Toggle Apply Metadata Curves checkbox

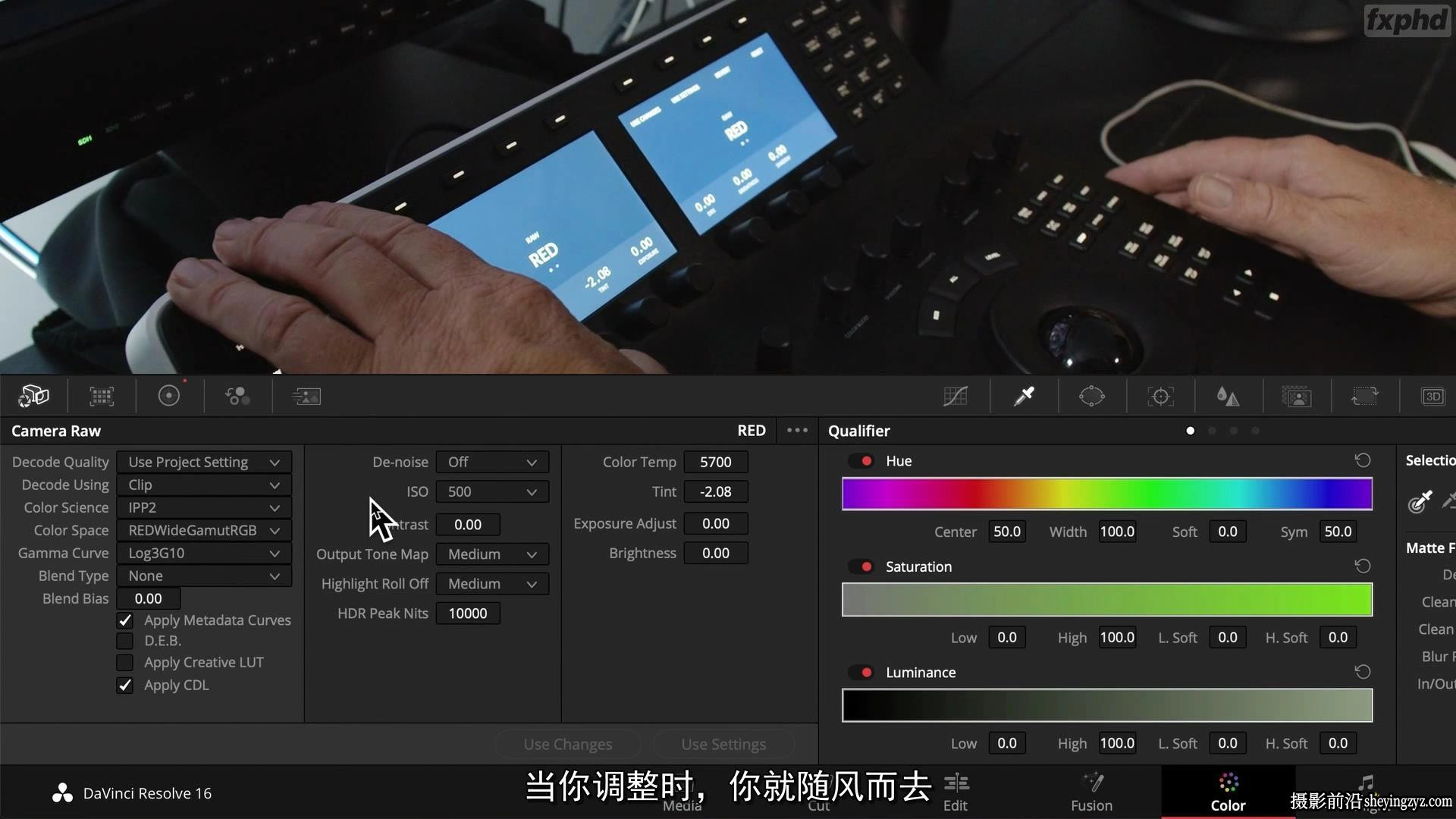click(x=125, y=620)
